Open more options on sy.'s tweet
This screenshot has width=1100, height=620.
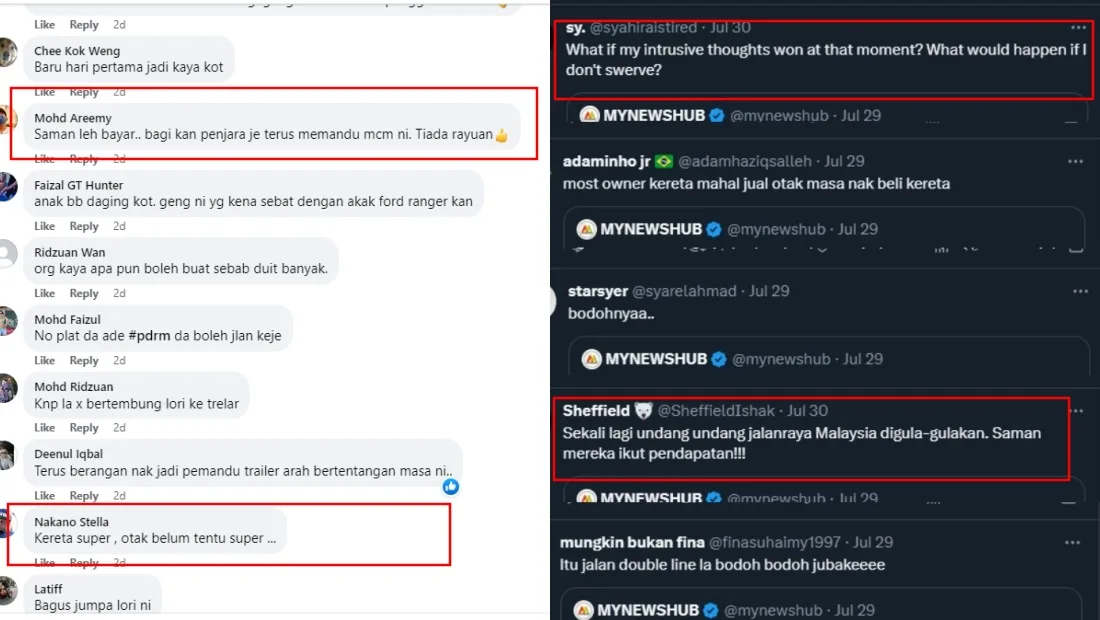(1078, 28)
